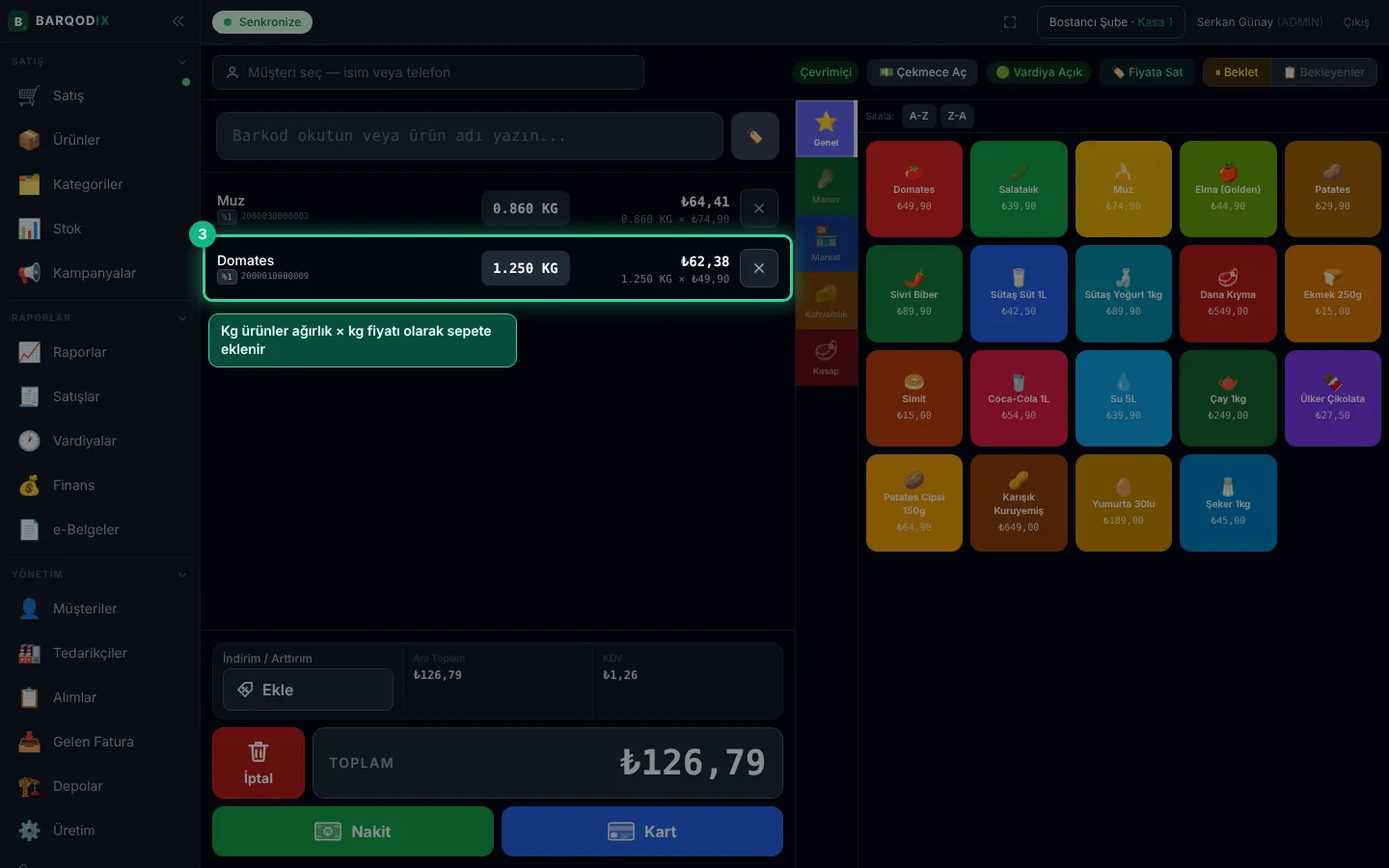
Task: Open the Satış sidebar item
Action: point(100,95)
